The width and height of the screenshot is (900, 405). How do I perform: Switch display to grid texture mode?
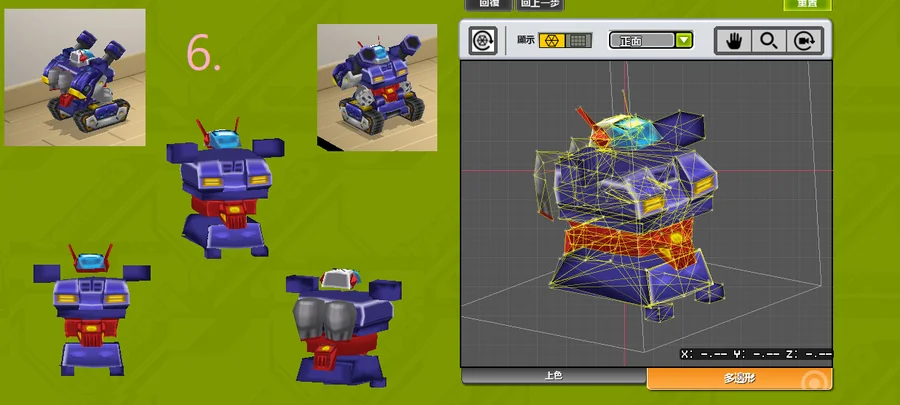tap(579, 41)
